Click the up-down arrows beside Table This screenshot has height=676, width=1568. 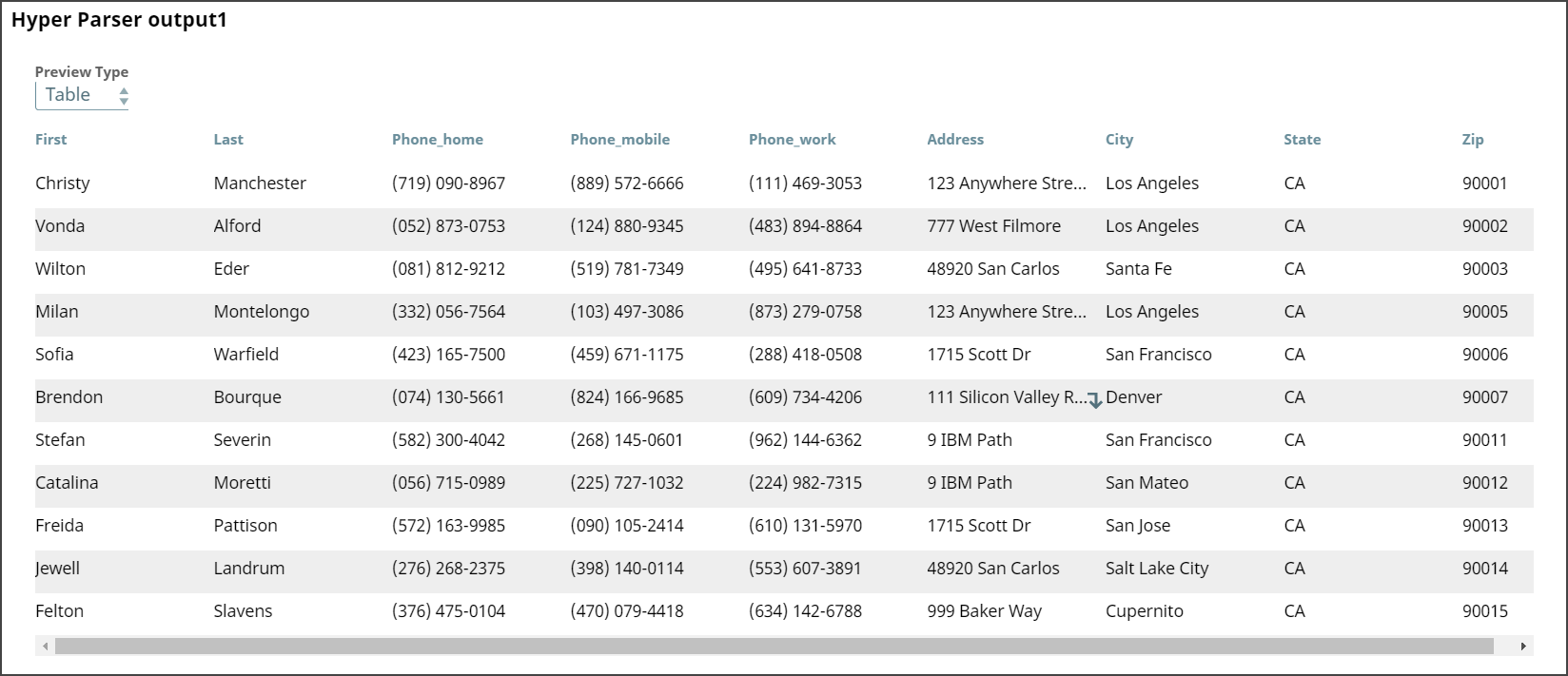124,96
